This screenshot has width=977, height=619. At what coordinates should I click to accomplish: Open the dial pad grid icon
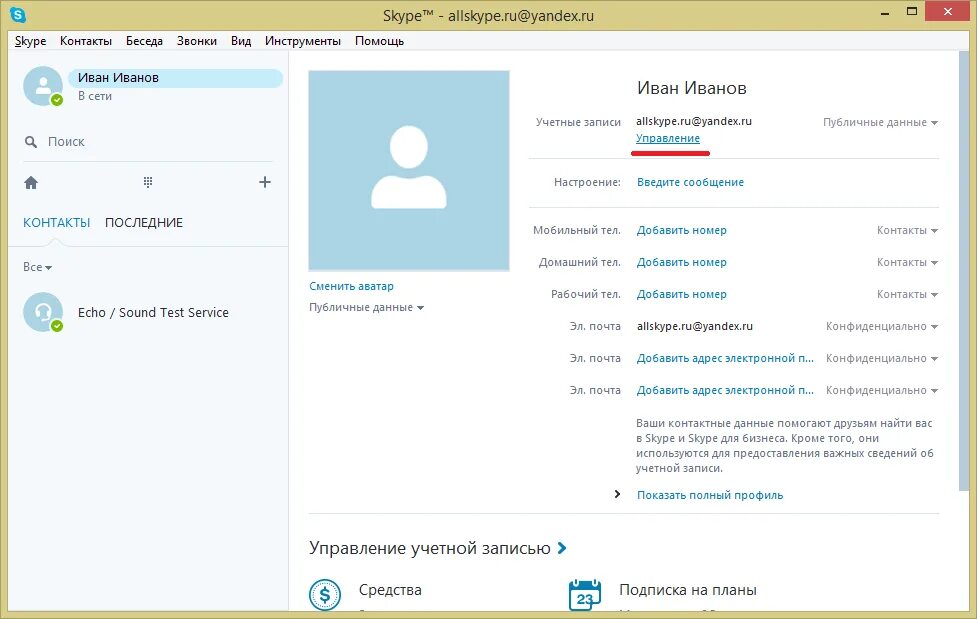(x=148, y=182)
